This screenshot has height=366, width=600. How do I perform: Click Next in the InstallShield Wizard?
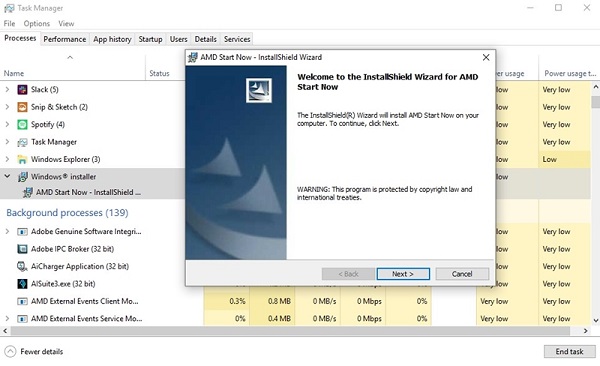403,274
